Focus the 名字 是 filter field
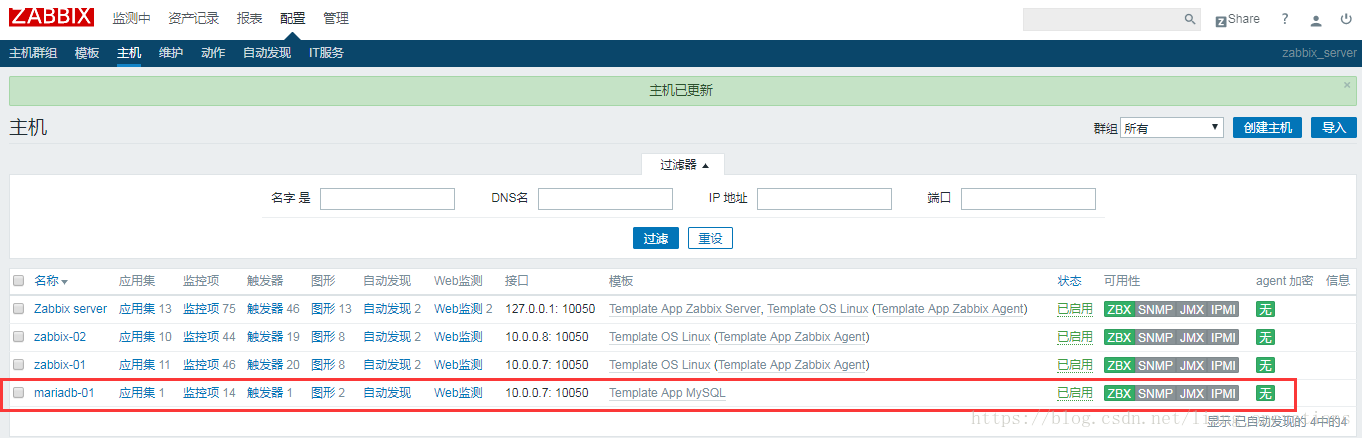The width and height of the screenshot is (1362, 438). click(387, 199)
